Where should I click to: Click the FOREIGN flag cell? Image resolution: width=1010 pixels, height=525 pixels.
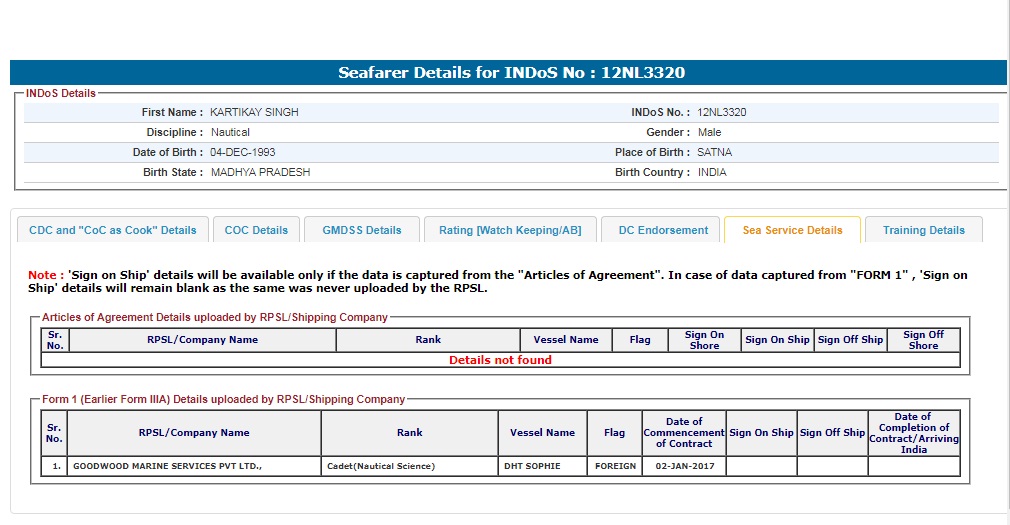tap(615, 467)
